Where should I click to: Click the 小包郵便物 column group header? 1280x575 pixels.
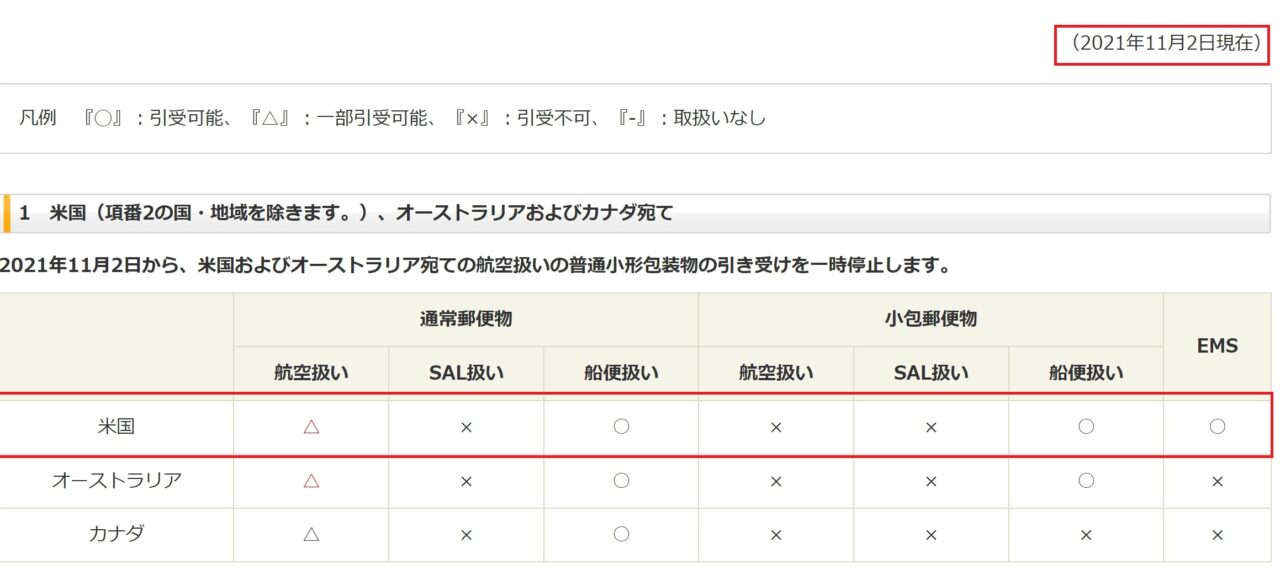[x=931, y=320]
